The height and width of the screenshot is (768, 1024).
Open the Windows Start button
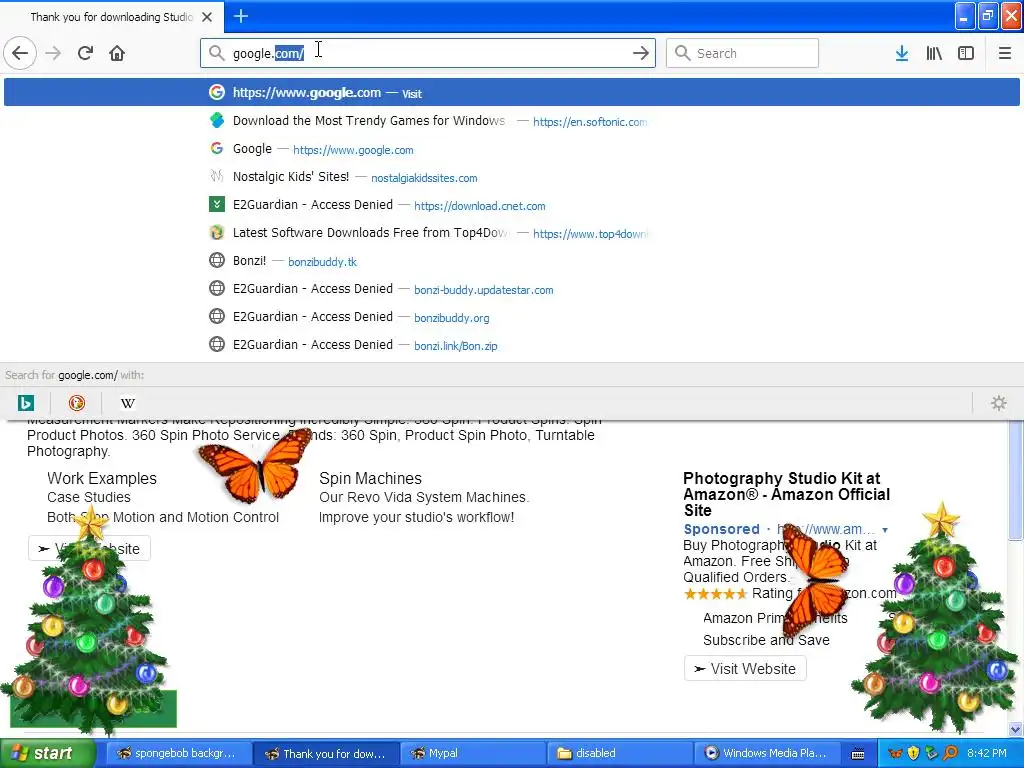(47, 754)
